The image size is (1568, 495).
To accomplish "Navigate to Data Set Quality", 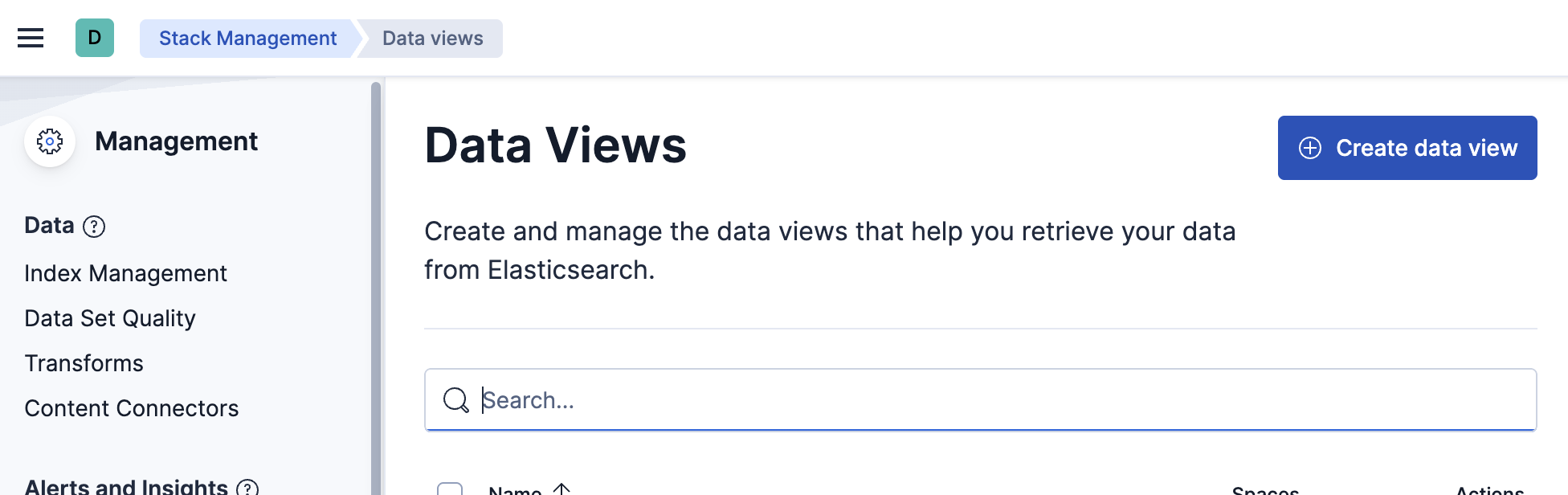I will pos(110,318).
